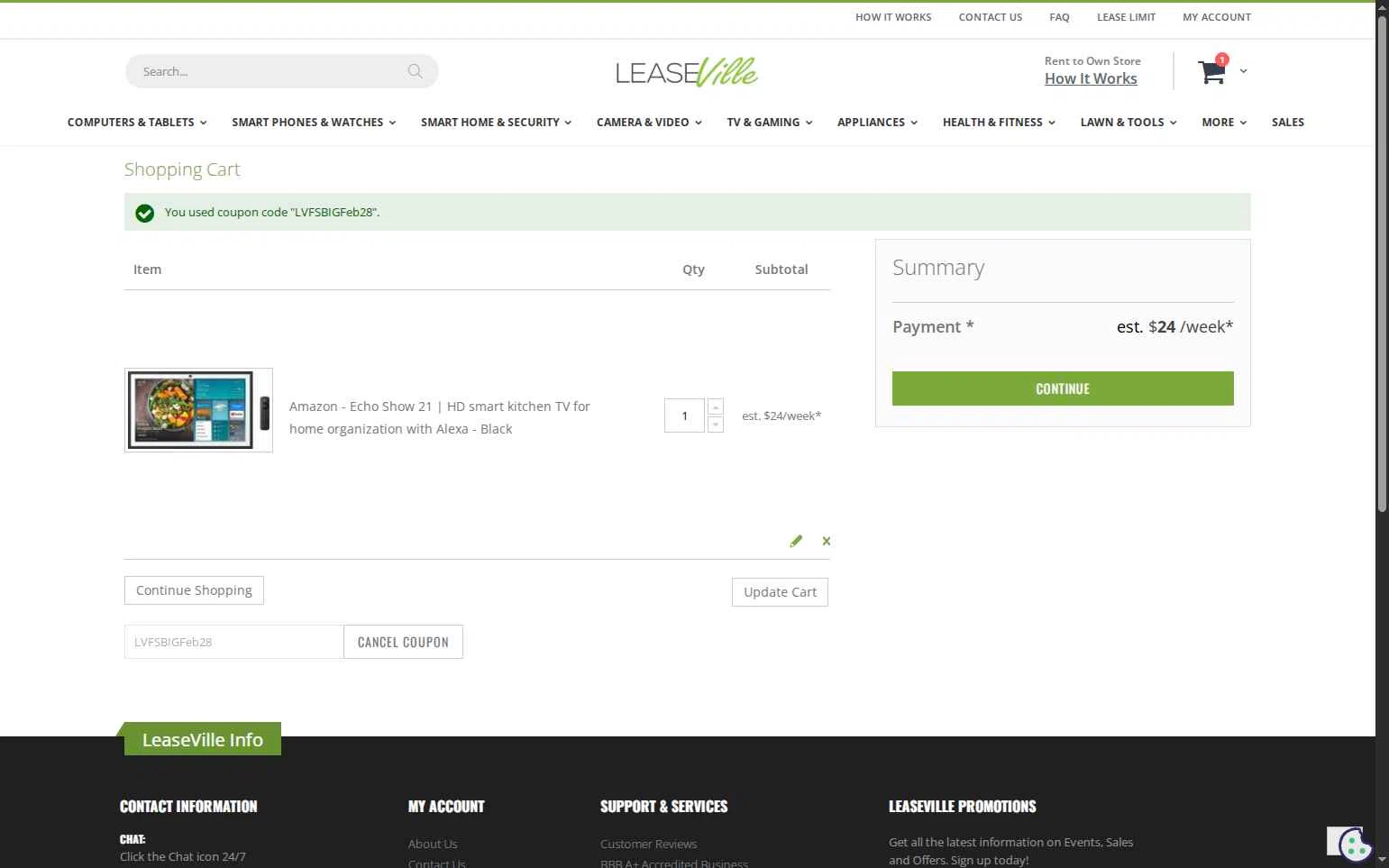Click the LeaseVille Info tab label
The height and width of the screenshot is (868, 1389).
[203, 739]
